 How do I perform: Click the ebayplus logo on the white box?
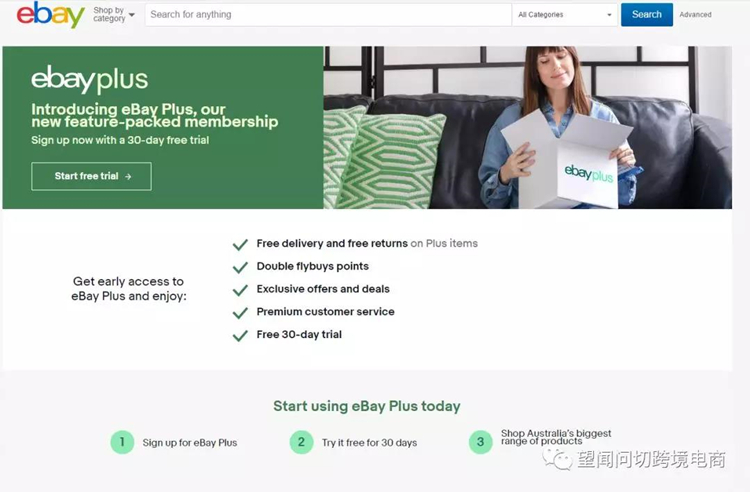point(588,173)
